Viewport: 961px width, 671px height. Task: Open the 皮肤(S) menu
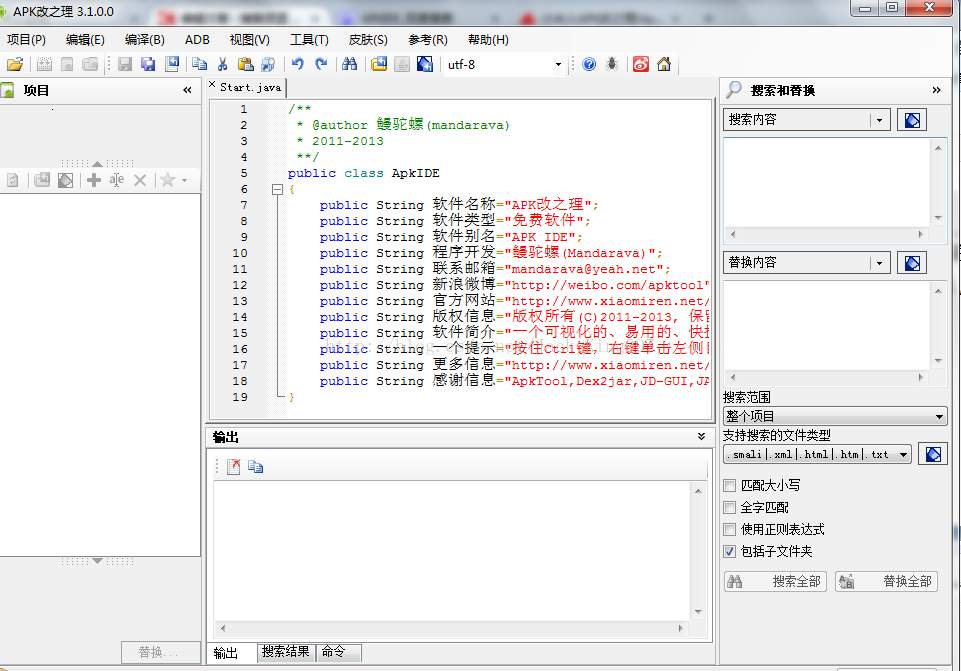[x=368, y=40]
